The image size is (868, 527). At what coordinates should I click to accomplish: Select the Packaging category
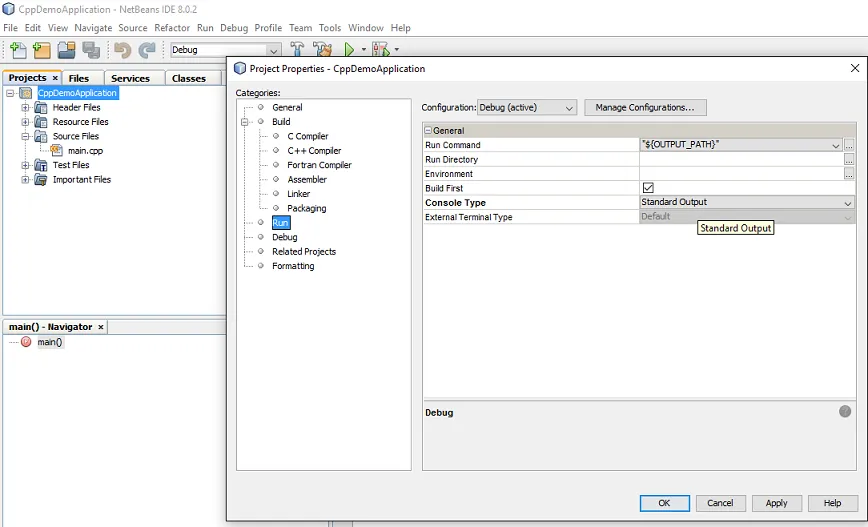(307, 208)
